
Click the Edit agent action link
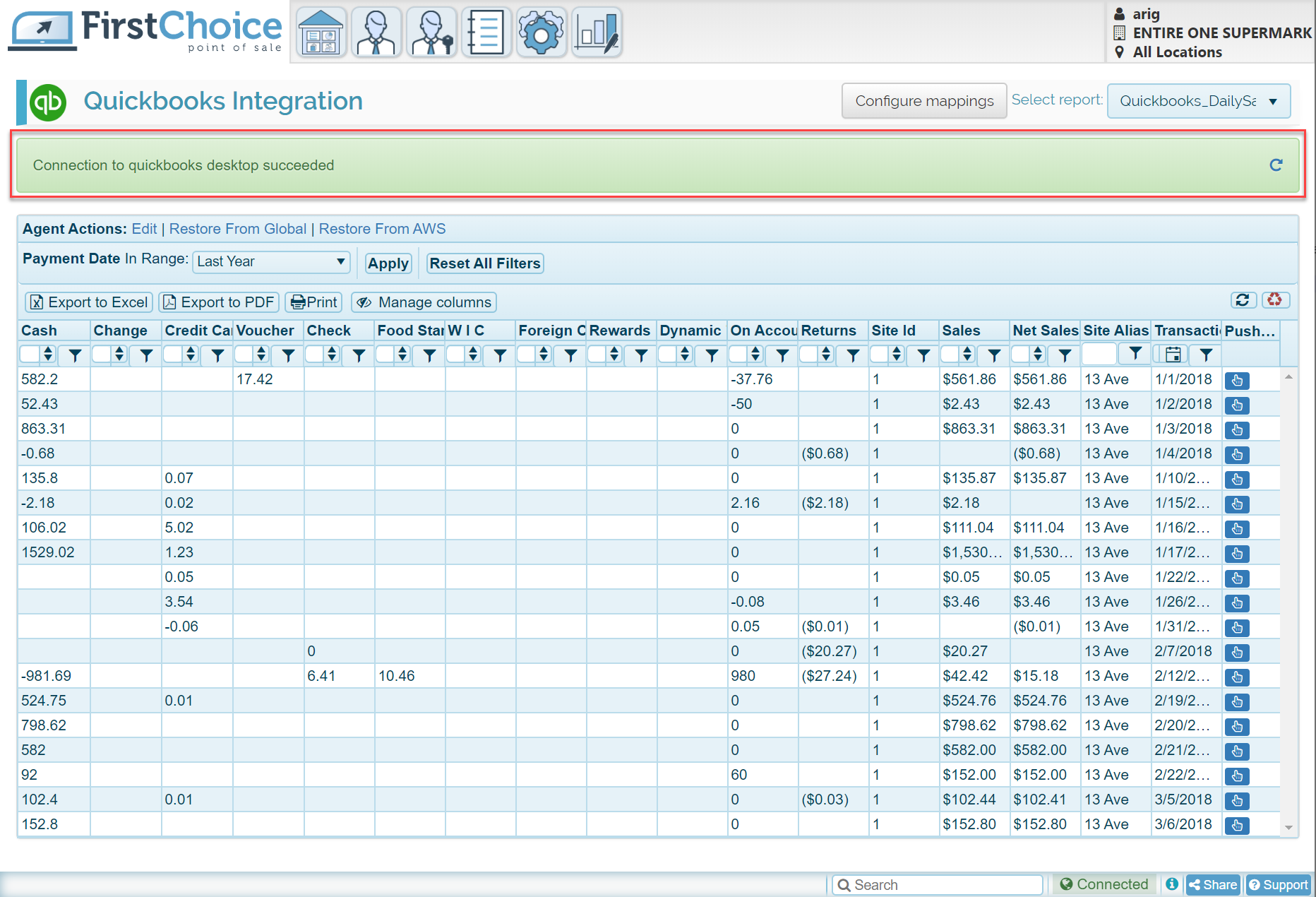coord(144,229)
